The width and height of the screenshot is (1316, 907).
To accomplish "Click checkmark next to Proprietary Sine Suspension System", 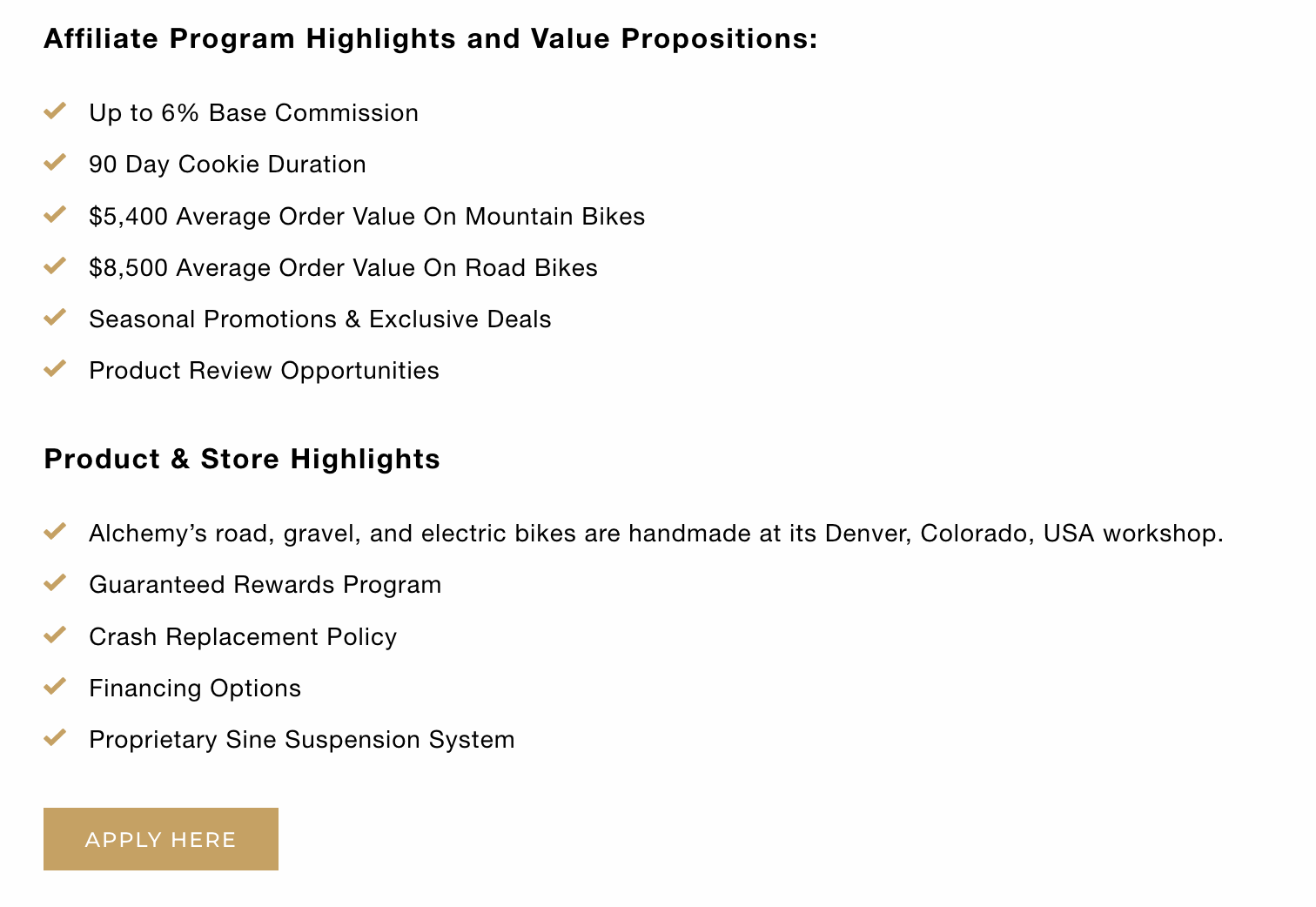I will click(55, 737).
